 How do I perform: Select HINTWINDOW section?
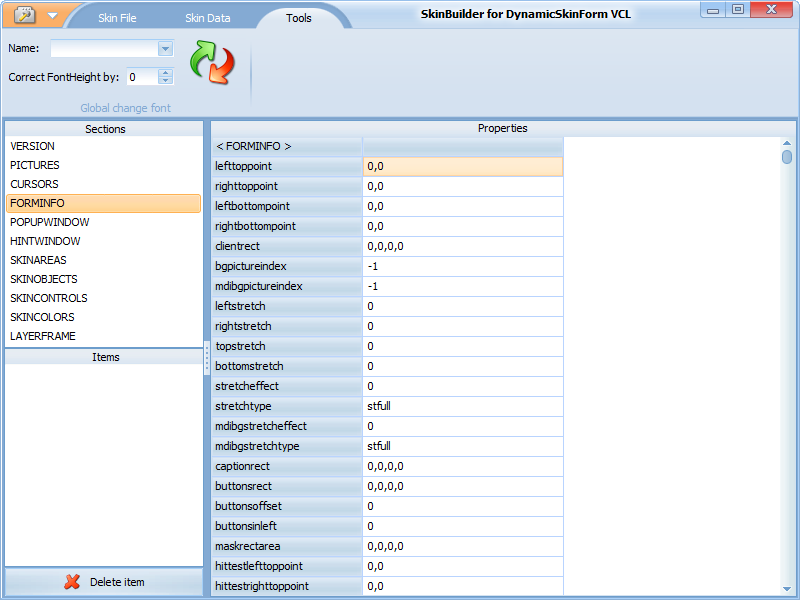[x=104, y=241]
